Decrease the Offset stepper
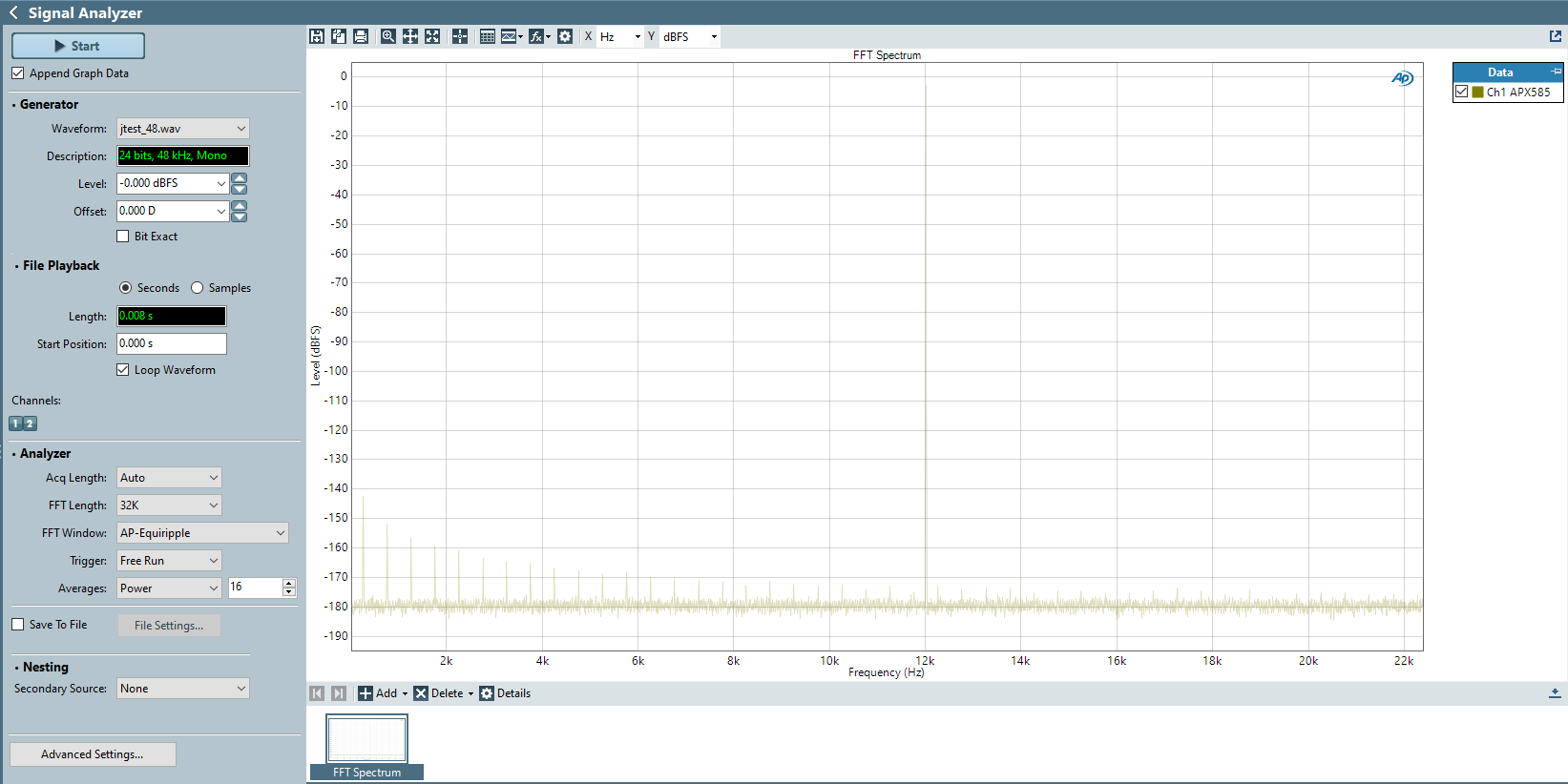The image size is (1568, 784). pyautogui.click(x=240, y=217)
